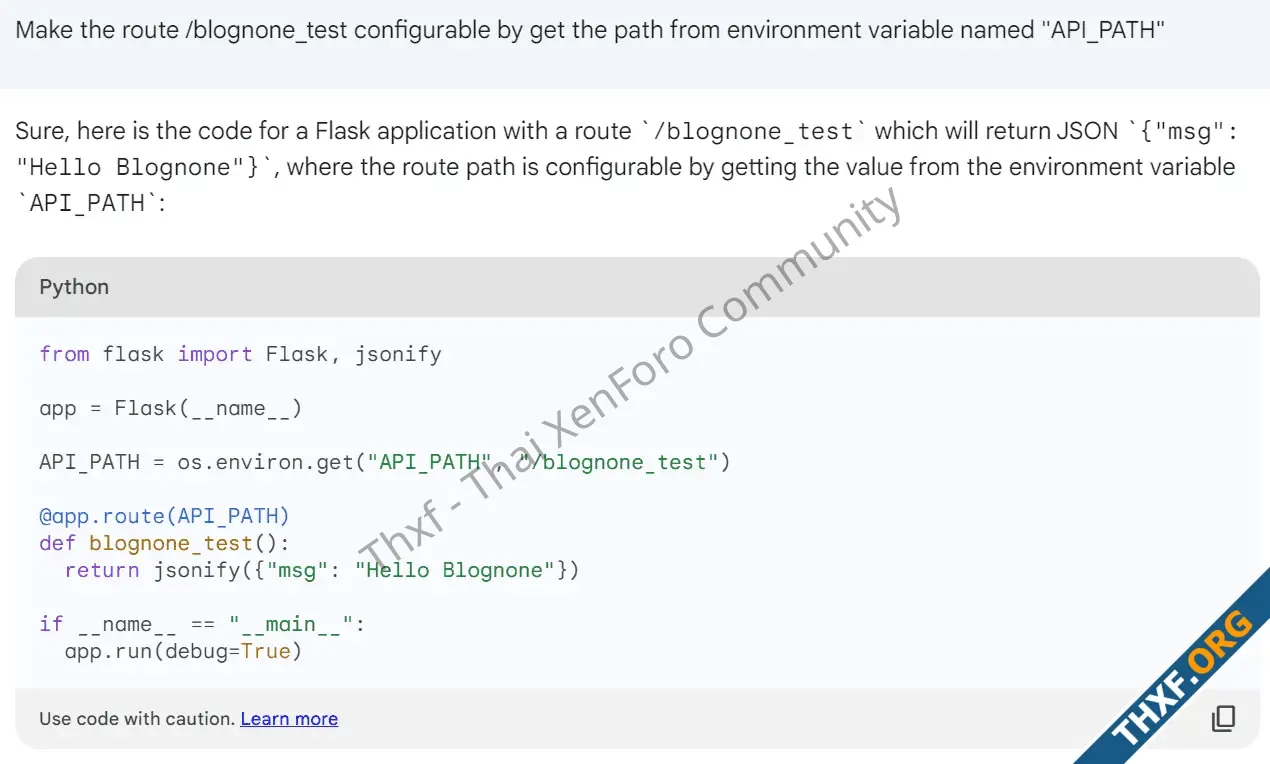1270x764 pixels.
Task: Click 'Use code with caution.' text
Action: pos(137,718)
